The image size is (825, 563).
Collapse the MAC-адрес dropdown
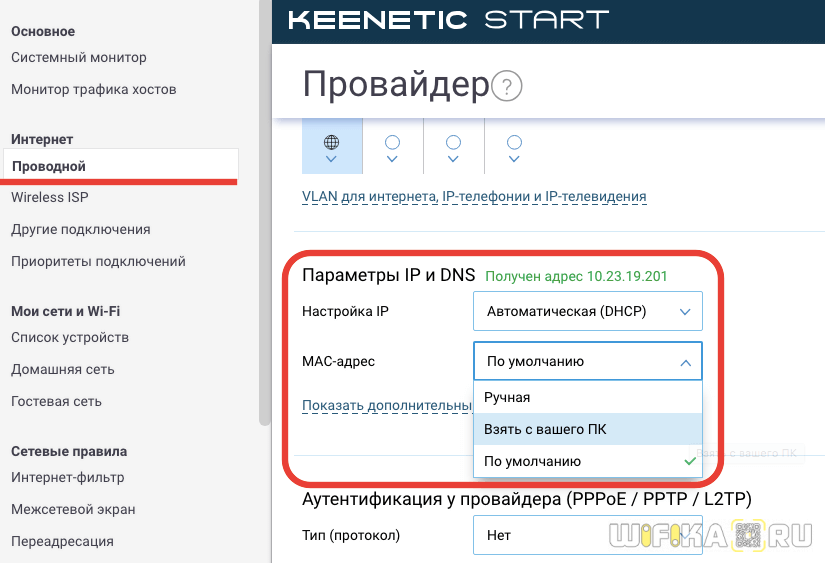point(587,361)
